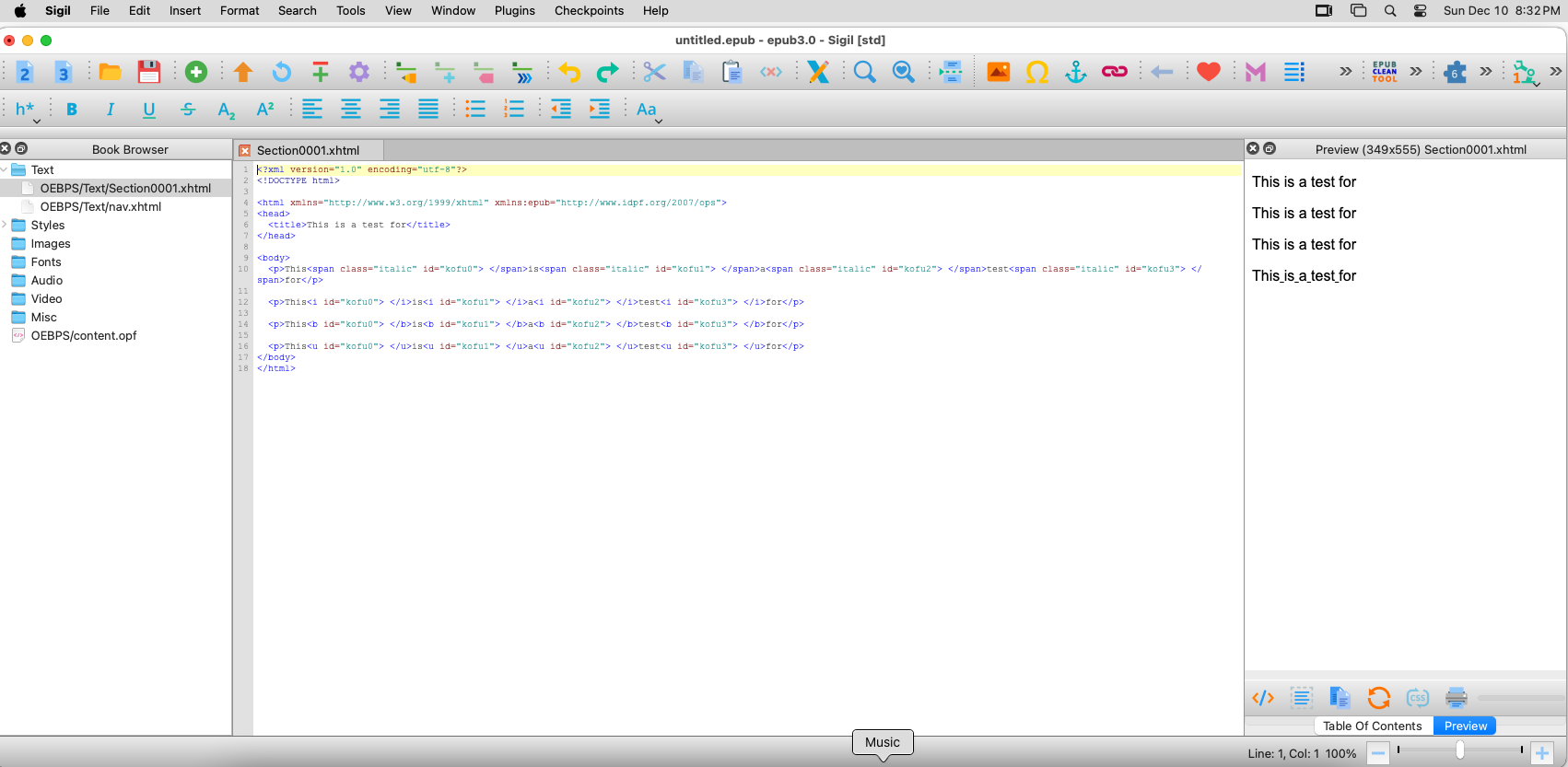Select OEBPS/content.opf file

[84, 335]
